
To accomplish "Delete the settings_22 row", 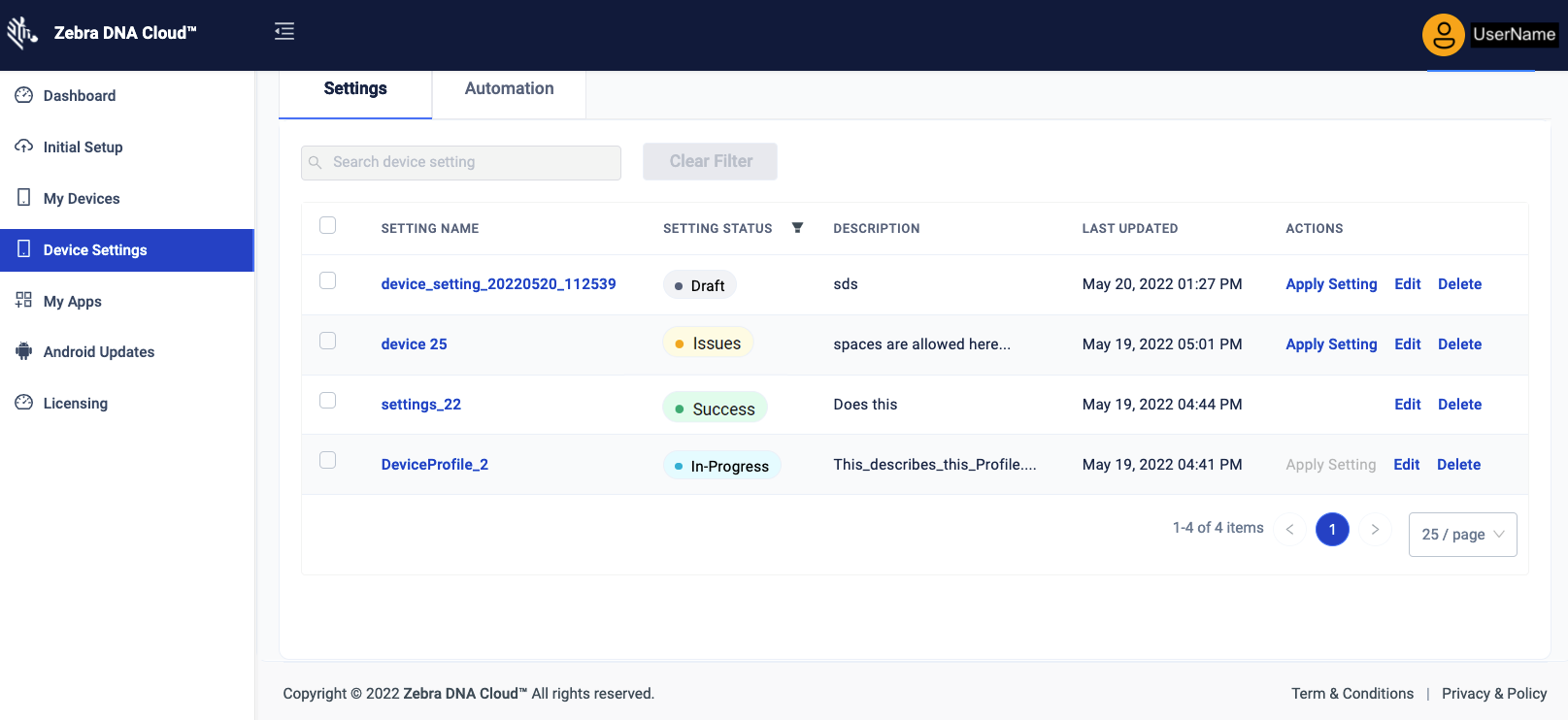I will coord(1460,405).
